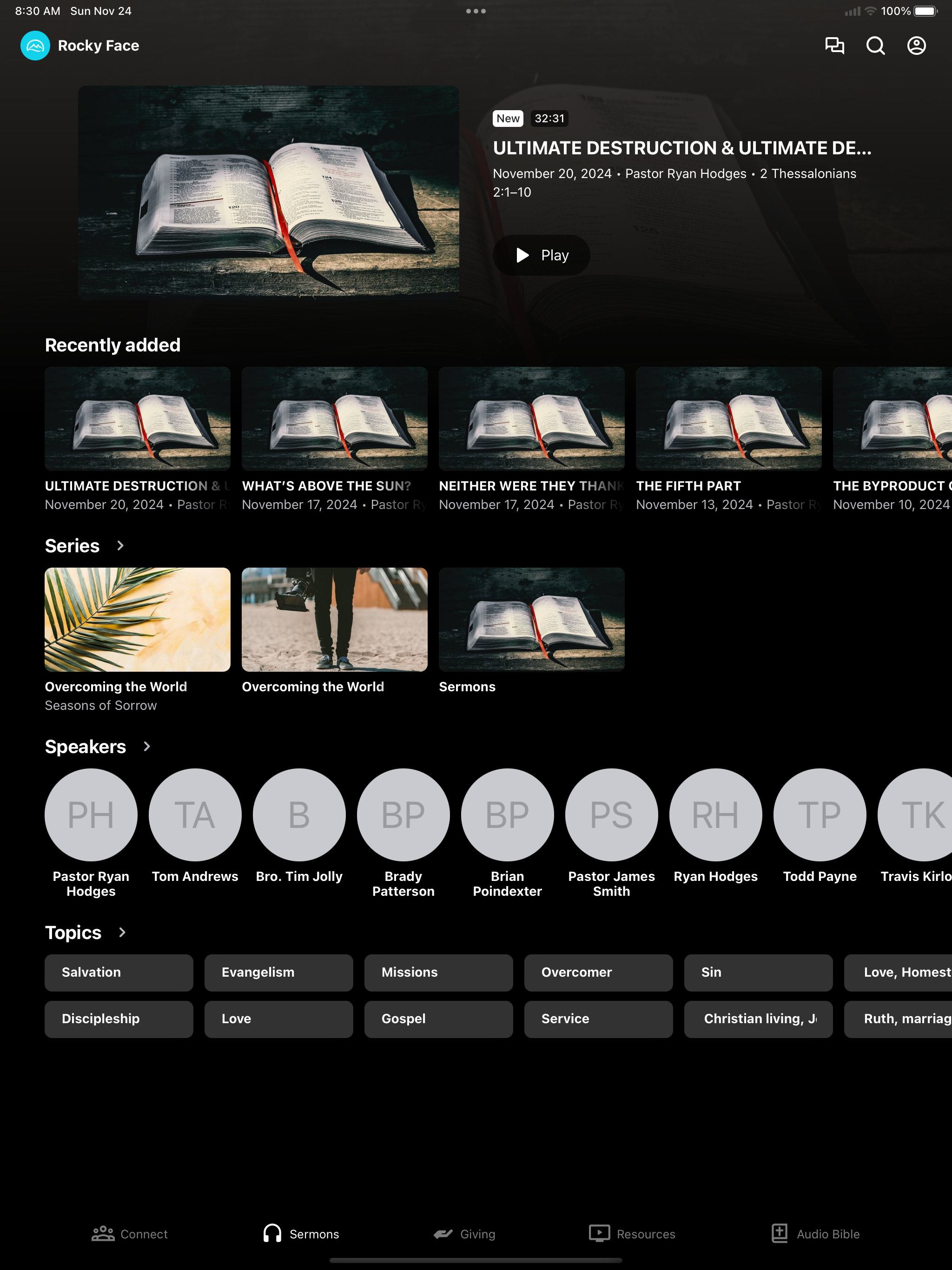This screenshot has width=952, height=1270.
Task: Switch to the Sermons tab
Action: (x=301, y=1234)
